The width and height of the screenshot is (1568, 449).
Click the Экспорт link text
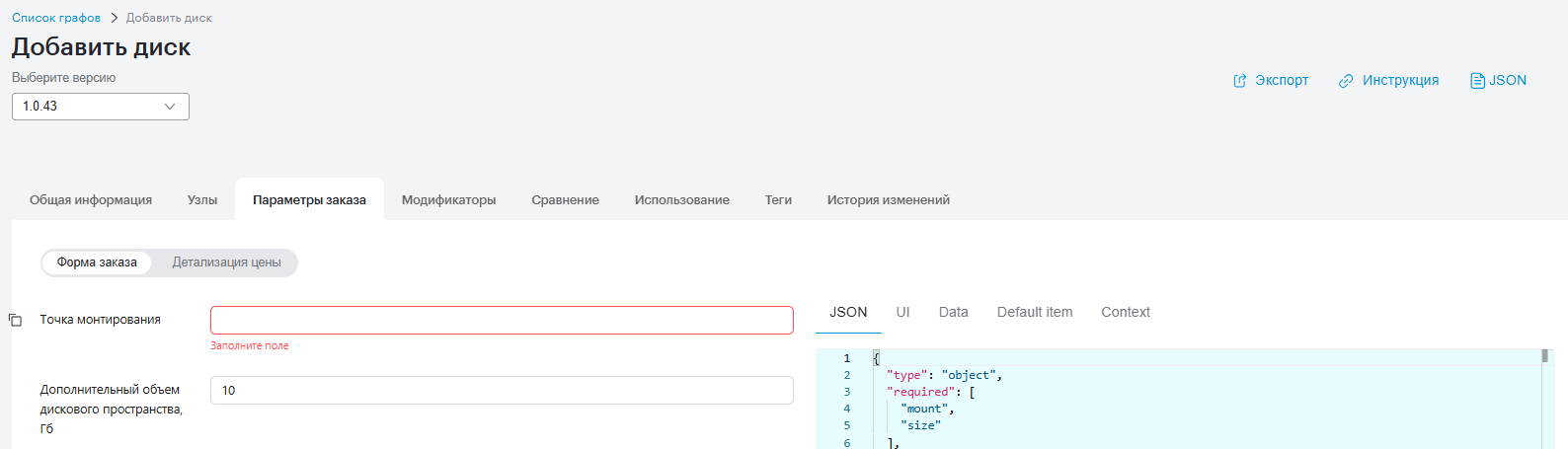click(1282, 81)
